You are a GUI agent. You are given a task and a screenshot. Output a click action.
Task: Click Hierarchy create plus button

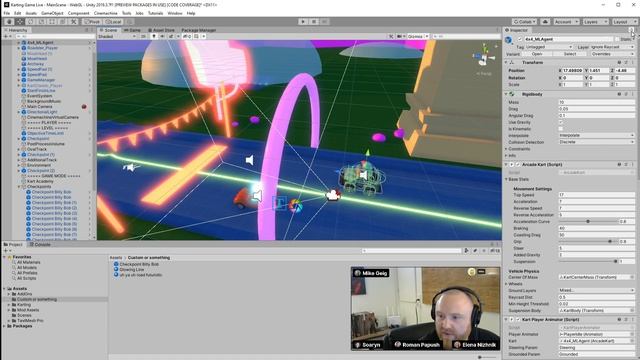pos(6,36)
